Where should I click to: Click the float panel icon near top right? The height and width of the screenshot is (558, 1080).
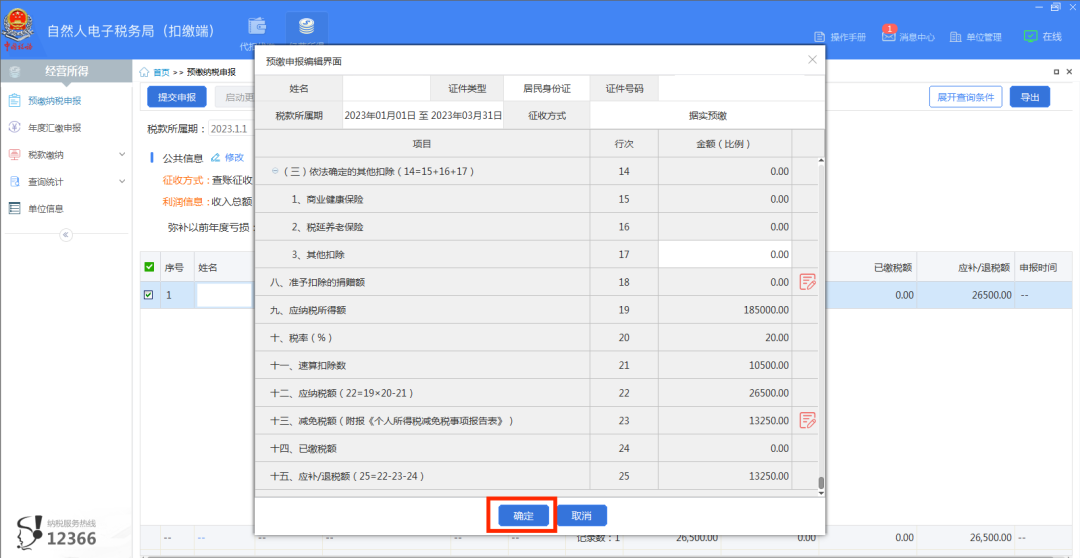point(1057,72)
